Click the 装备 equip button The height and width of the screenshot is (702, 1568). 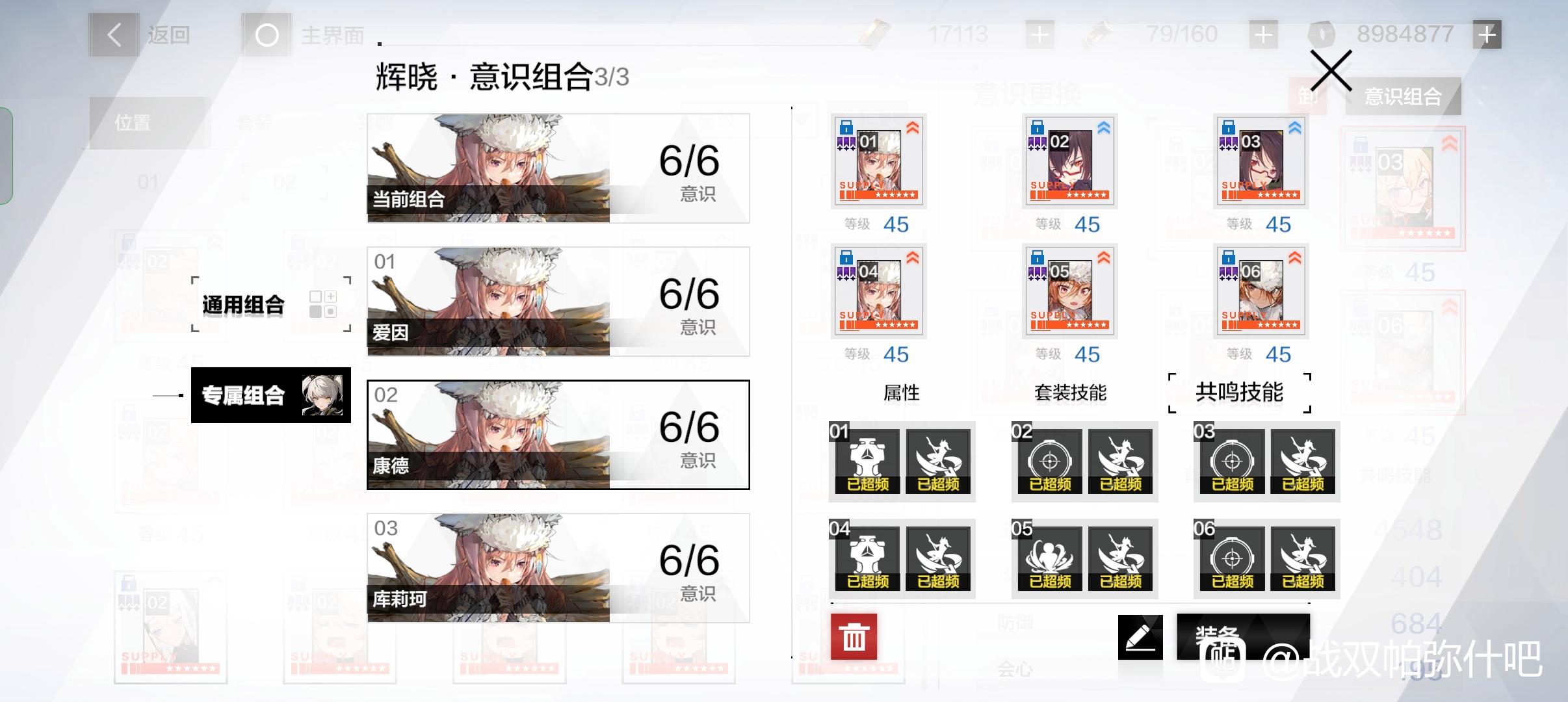coord(1243,636)
